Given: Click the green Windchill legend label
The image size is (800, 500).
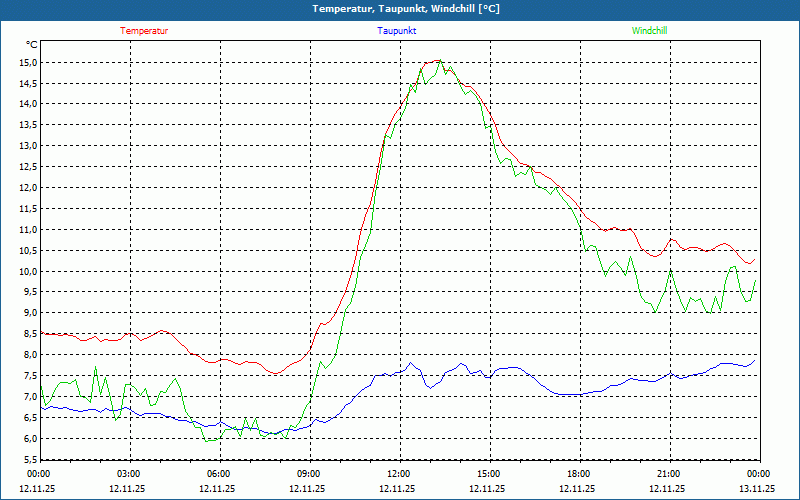Looking at the screenshot, I should click(x=649, y=30).
